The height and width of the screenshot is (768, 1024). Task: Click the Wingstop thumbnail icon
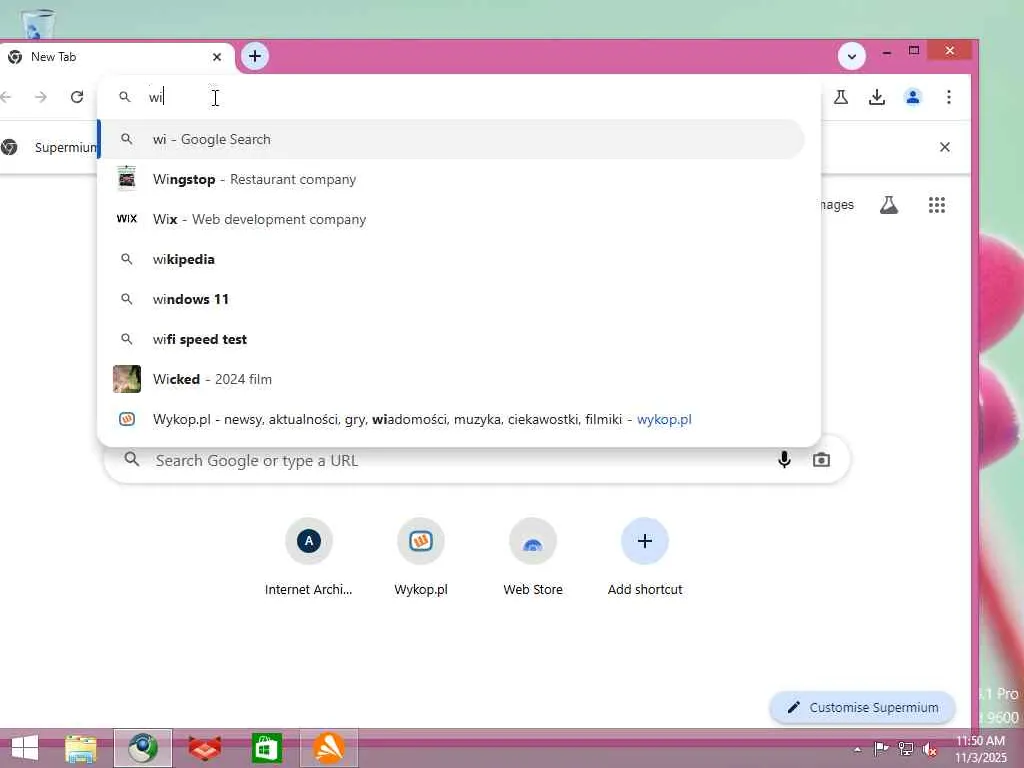[127, 178]
